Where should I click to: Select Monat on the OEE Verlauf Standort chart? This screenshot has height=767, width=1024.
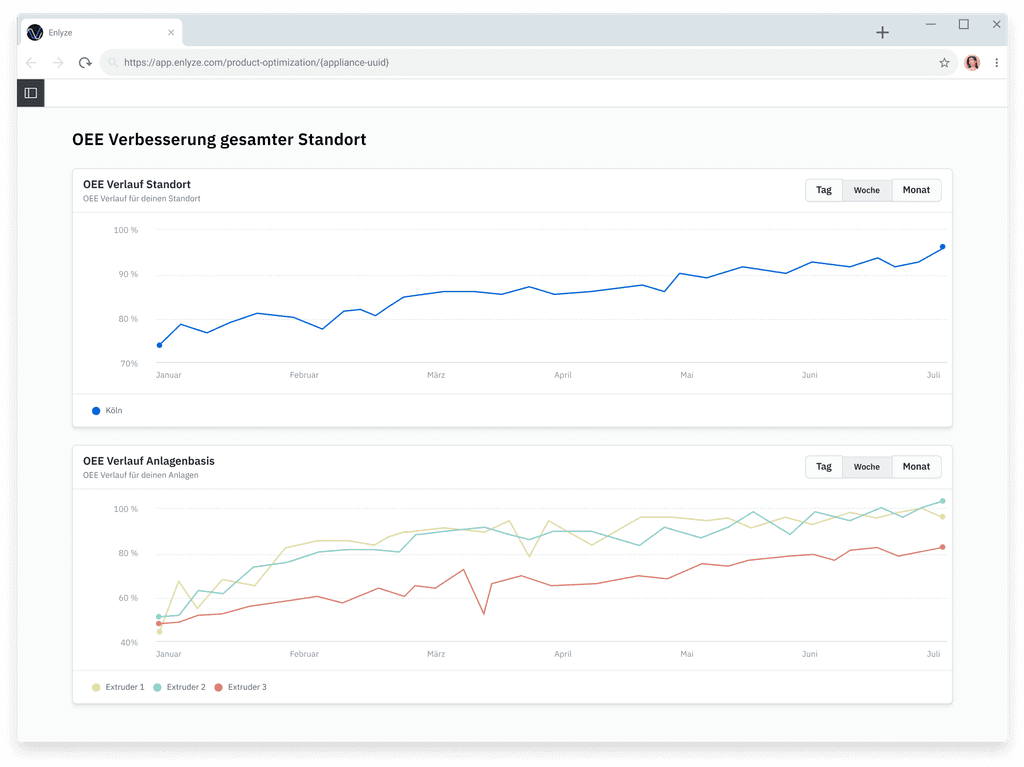915,189
